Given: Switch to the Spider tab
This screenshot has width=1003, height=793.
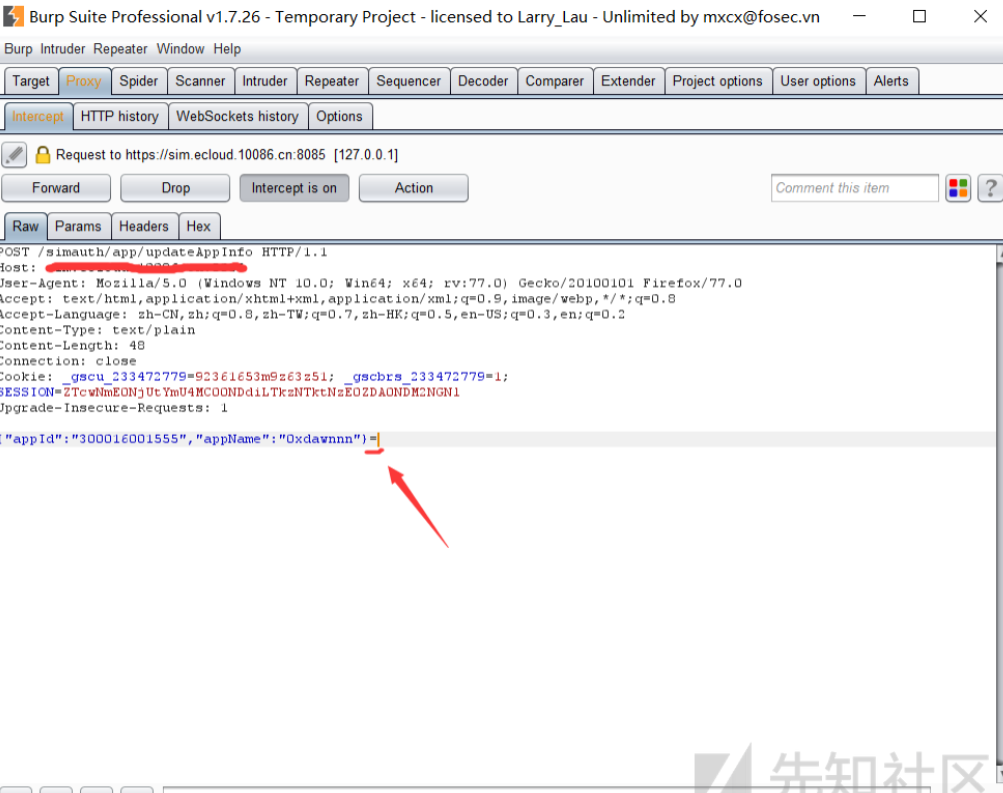Looking at the screenshot, I should (x=139, y=81).
